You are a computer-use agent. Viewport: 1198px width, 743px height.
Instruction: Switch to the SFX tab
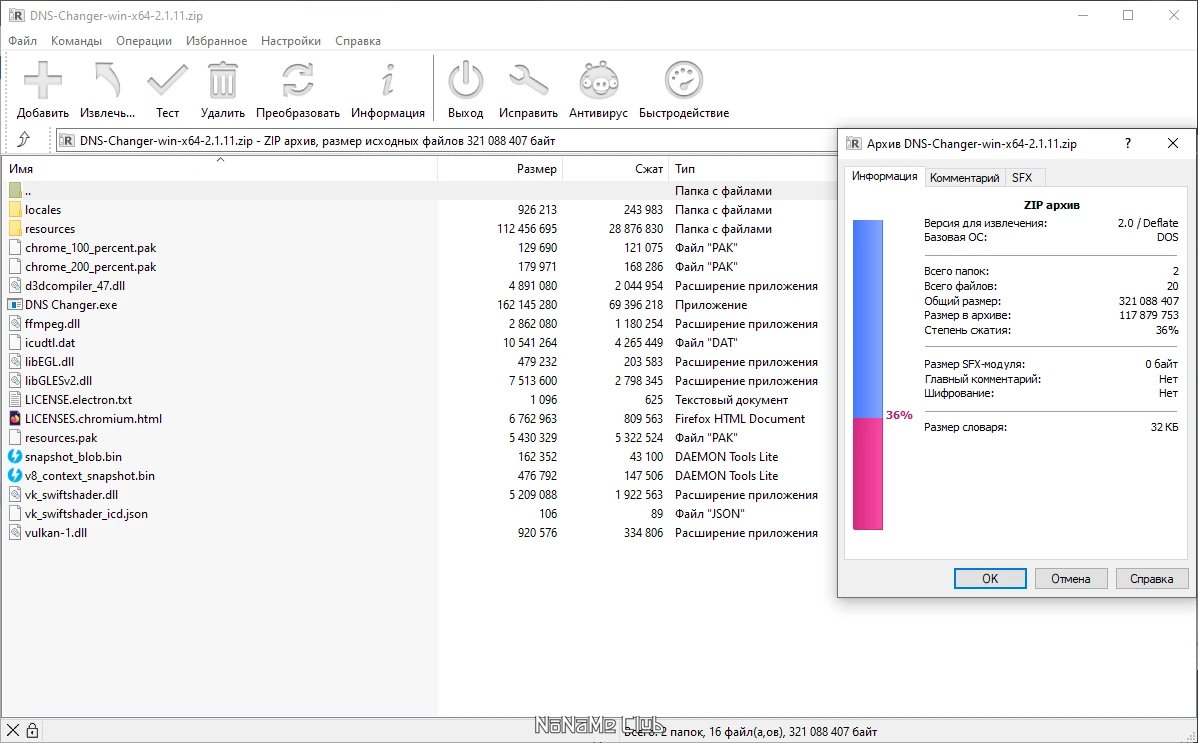coord(1023,176)
